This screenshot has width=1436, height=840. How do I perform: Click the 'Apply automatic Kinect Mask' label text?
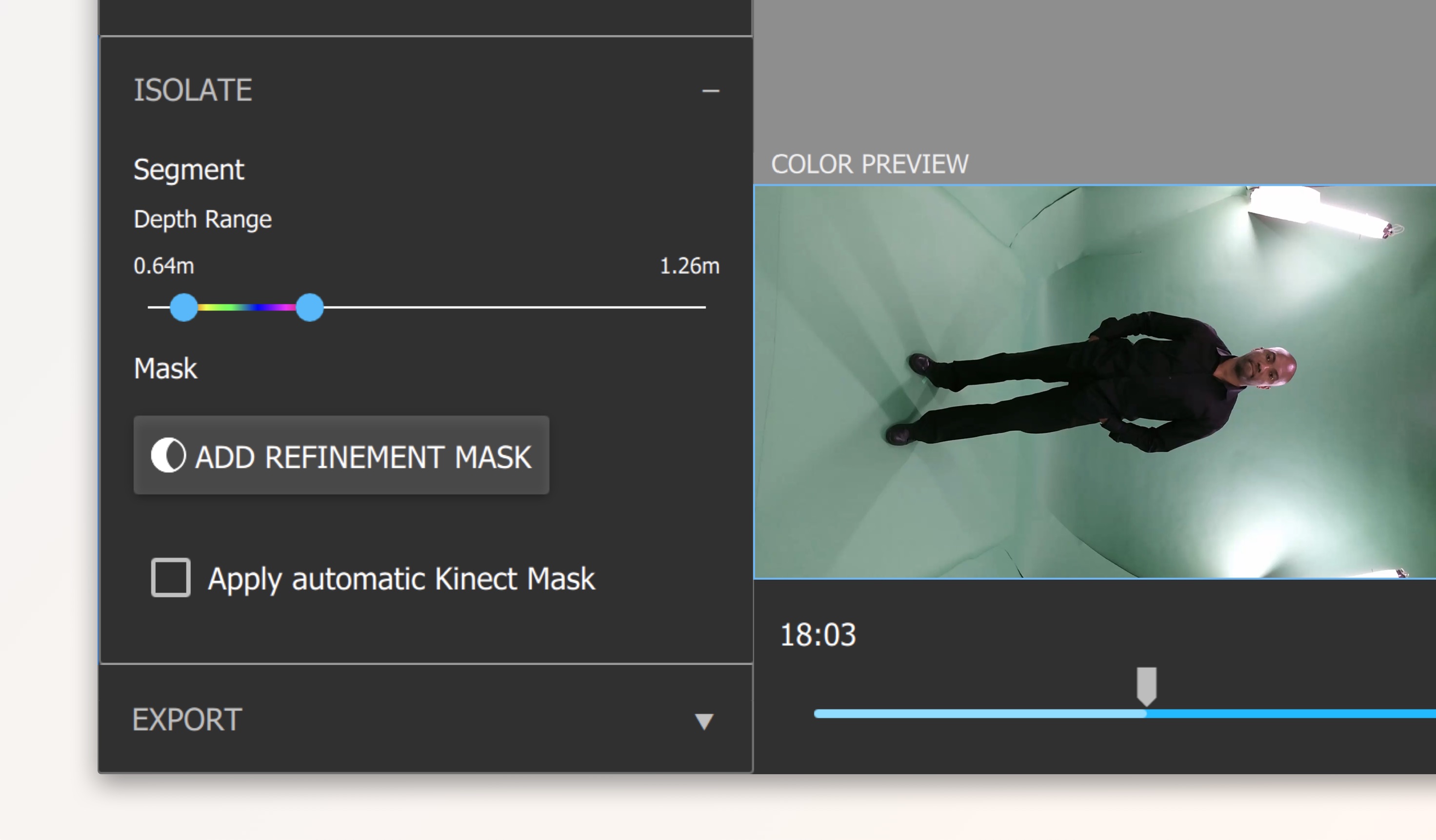pos(401,579)
